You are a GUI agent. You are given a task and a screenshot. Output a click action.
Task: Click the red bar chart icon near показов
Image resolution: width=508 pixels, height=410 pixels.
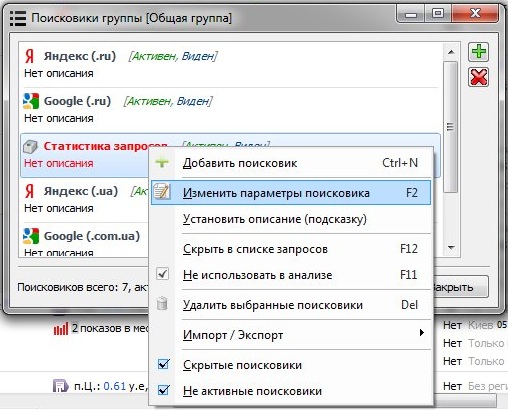pyautogui.click(x=61, y=329)
